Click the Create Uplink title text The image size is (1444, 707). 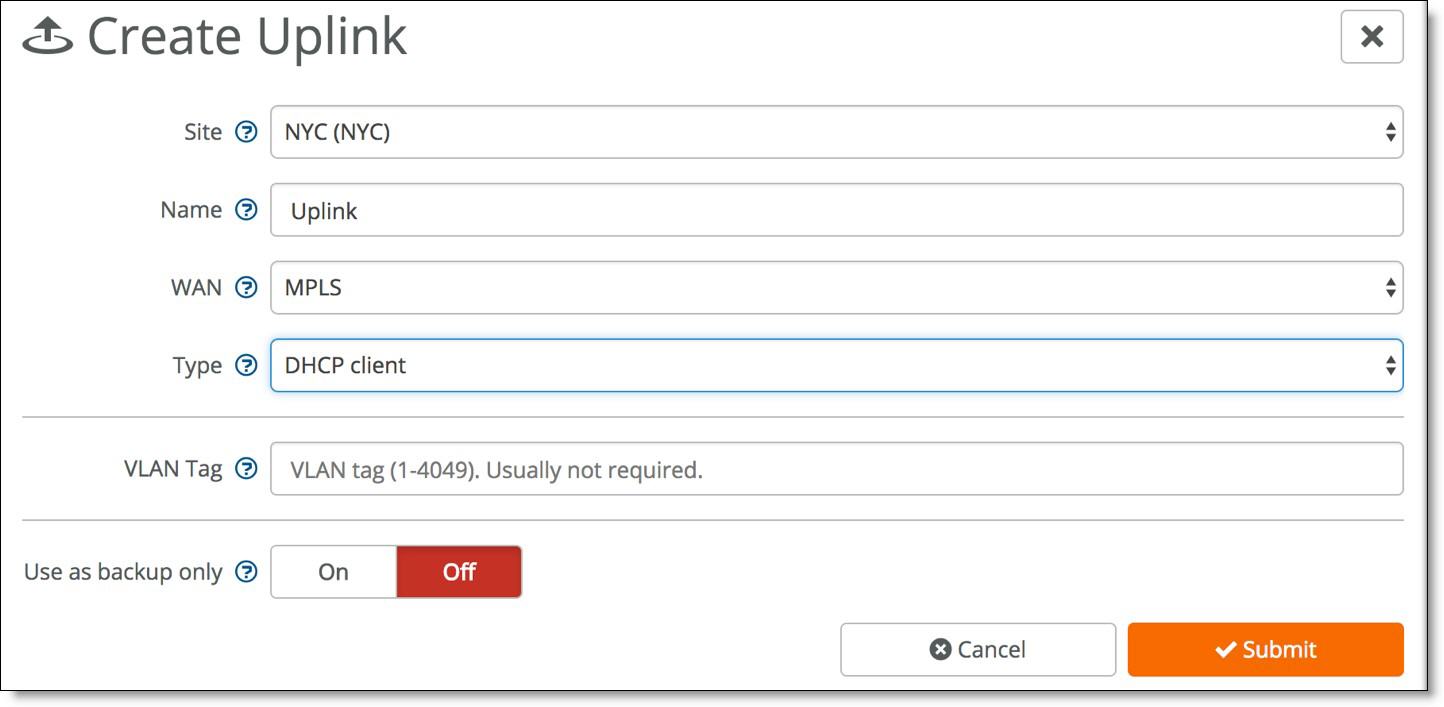(247, 37)
